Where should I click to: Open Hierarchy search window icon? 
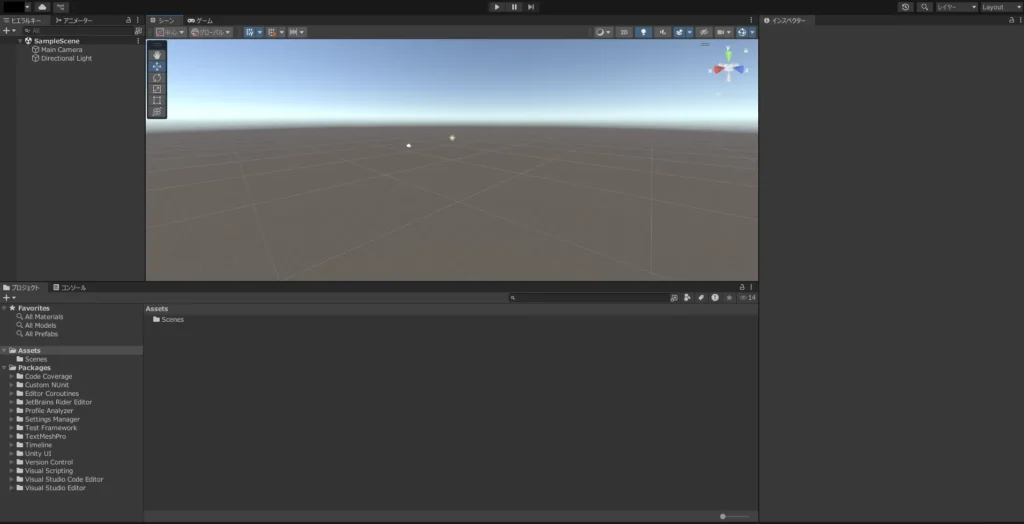tap(138, 31)
